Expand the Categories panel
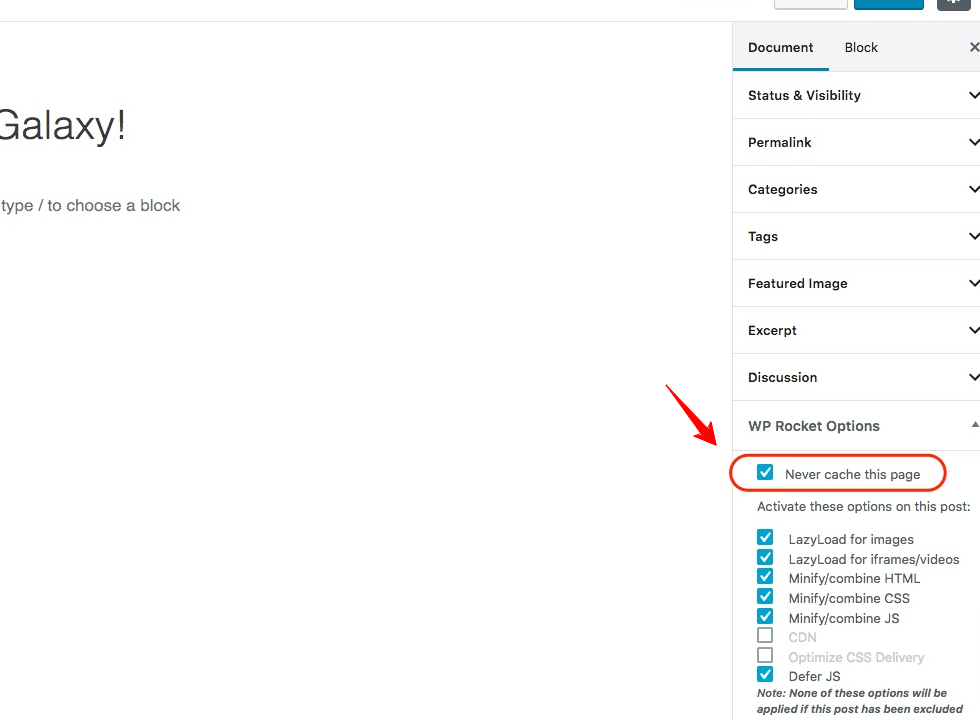The width and height of the screenshot is (980, 720). (856, 189)
